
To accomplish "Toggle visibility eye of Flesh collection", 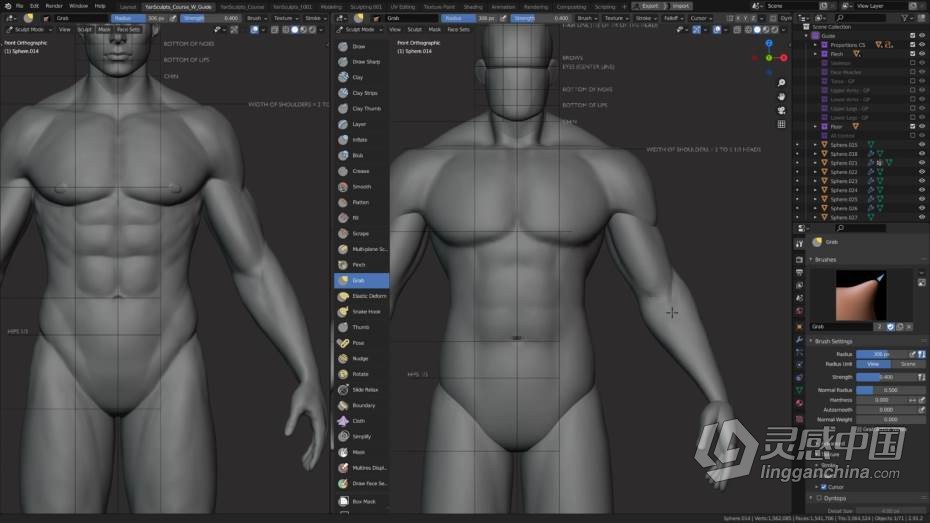I will (922, 53).
